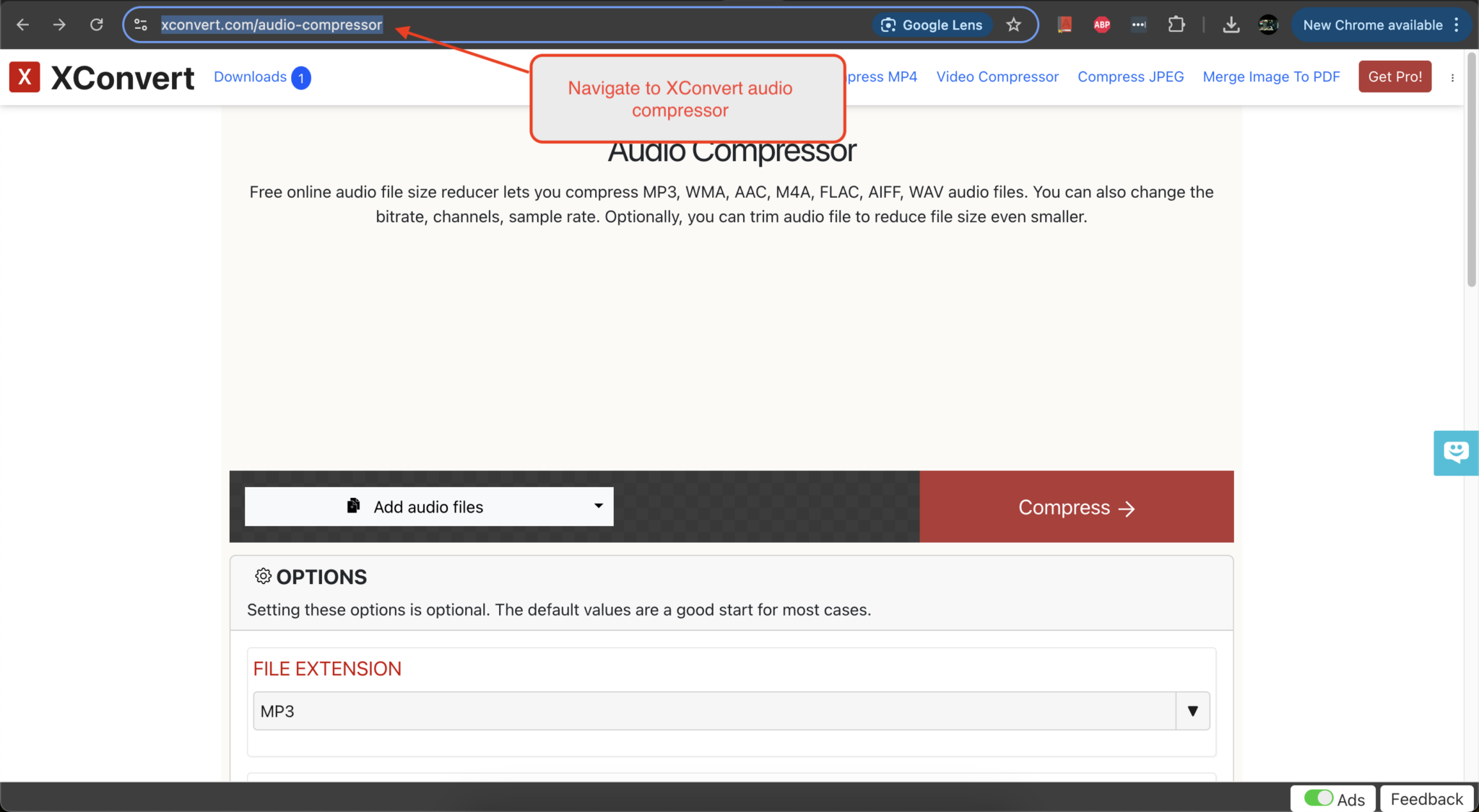Disable the Ads toggle

pyautogui.click(x=1319, y=798)
